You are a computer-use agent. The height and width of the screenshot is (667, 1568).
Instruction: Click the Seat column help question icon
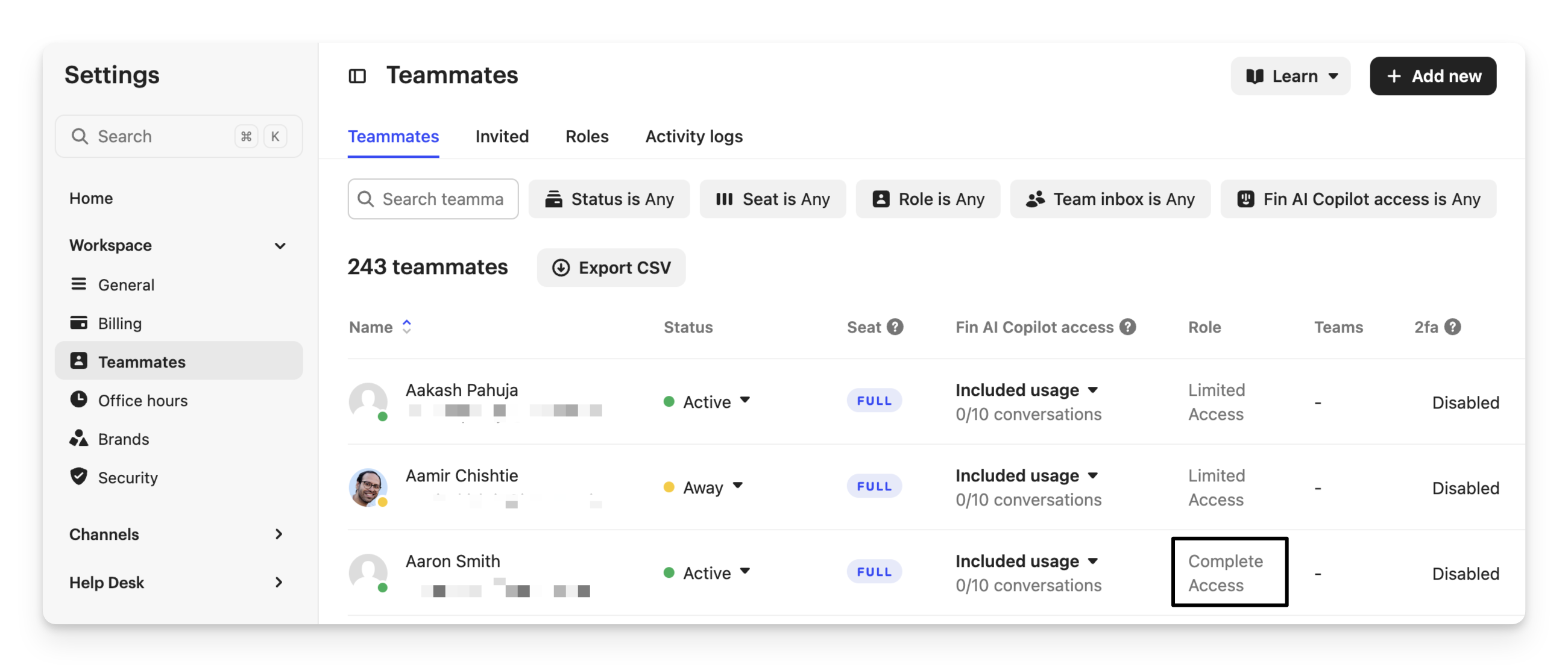894,327
